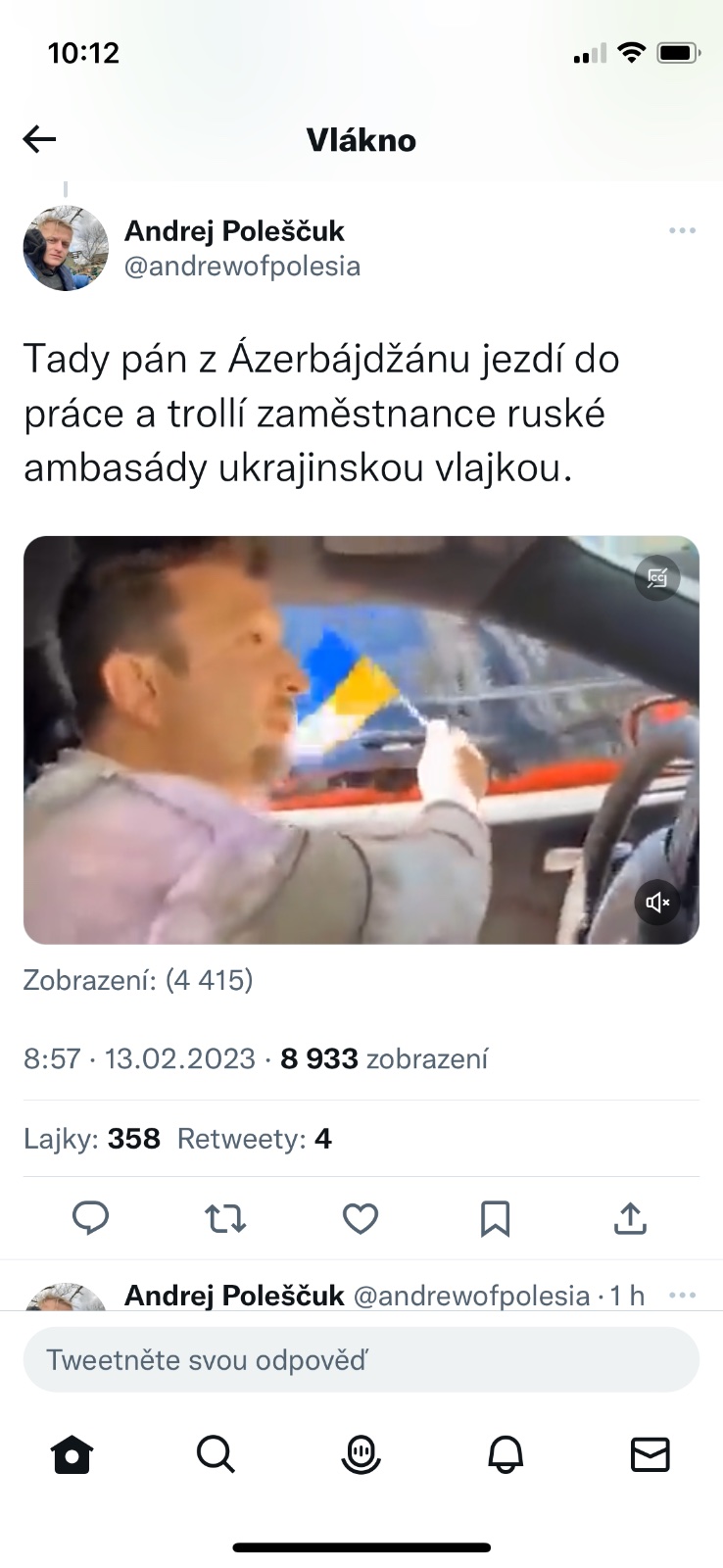Image resolution: width=723 pixels, height=1568 pixels.
Task: Retweet this post using the retweet icon
Action: (x=225, y=1218)
